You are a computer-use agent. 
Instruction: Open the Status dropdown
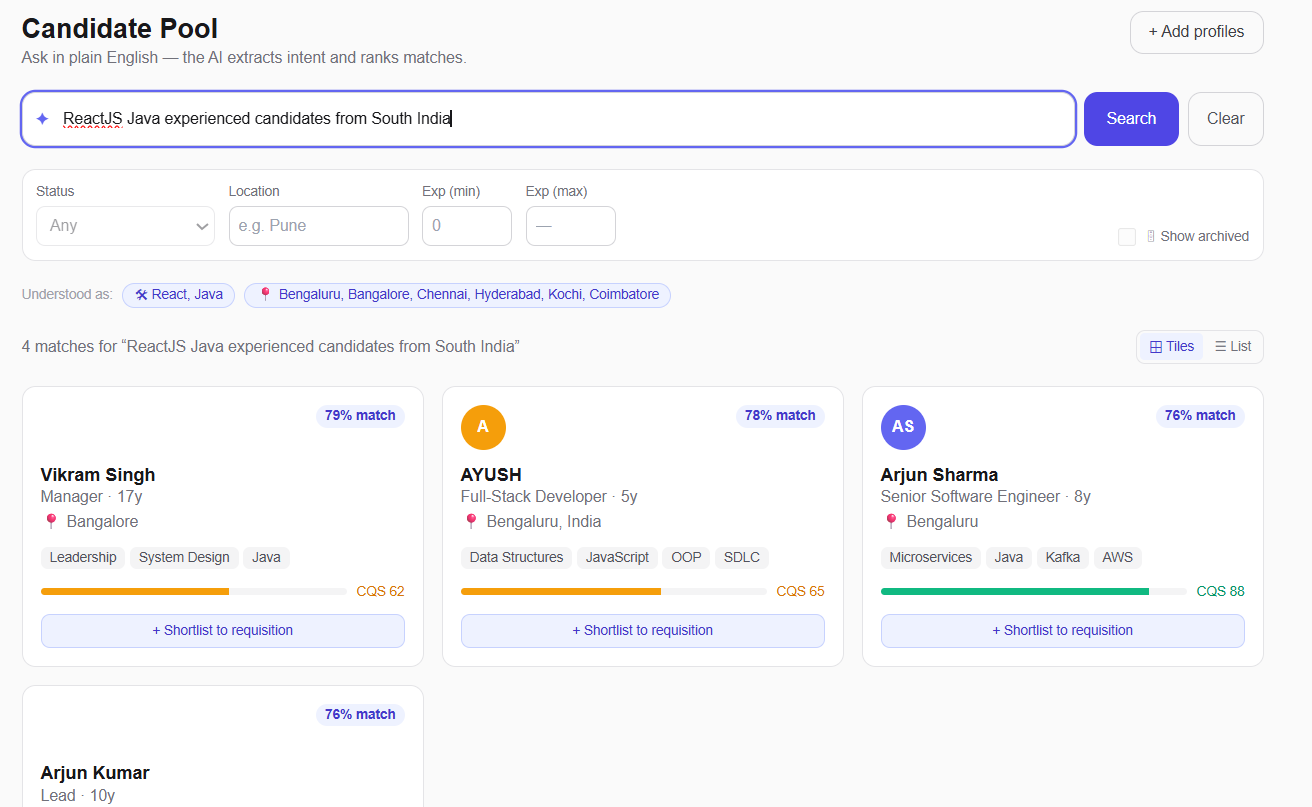pyautogui.click(x=125, y=226)
